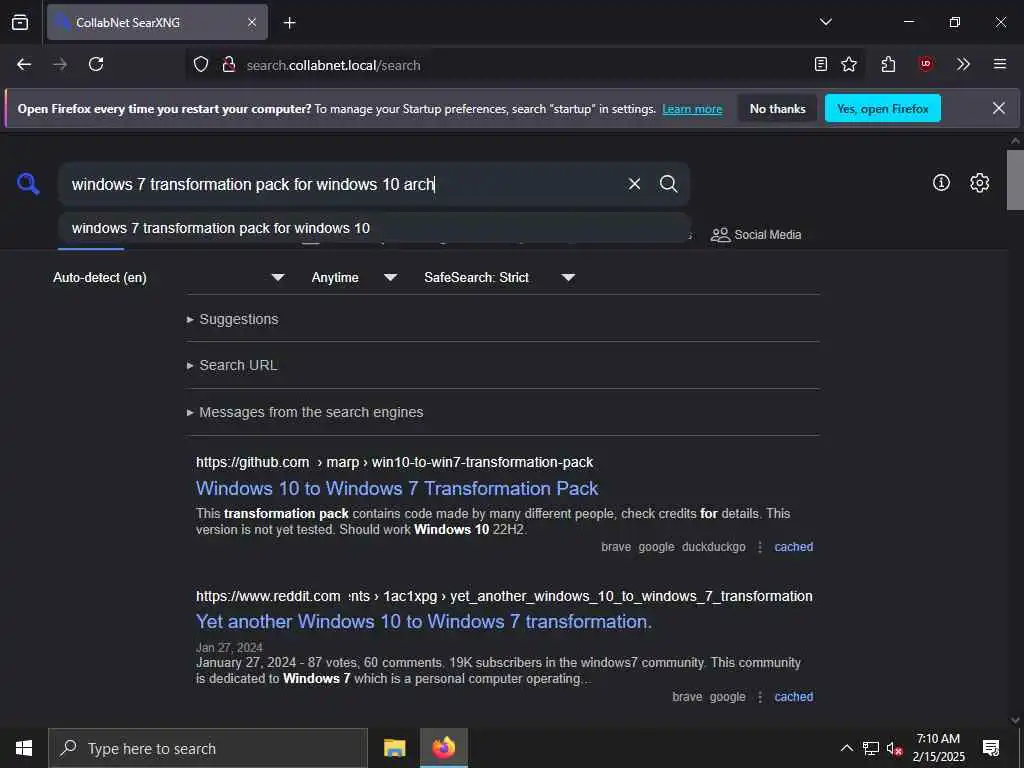Open File Explorer from taskbar
The image size is (1024, 768).
point(394,748)
